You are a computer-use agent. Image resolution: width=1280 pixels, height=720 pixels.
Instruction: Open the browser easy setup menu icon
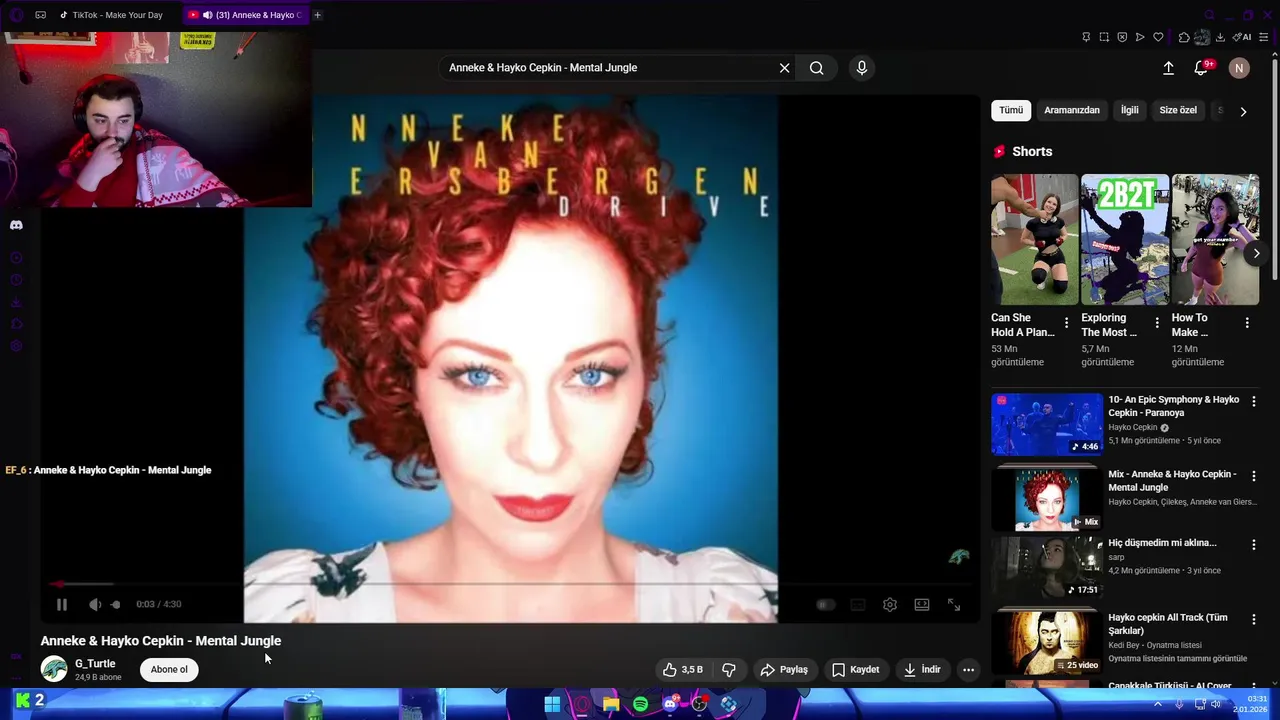[1264, 37]
